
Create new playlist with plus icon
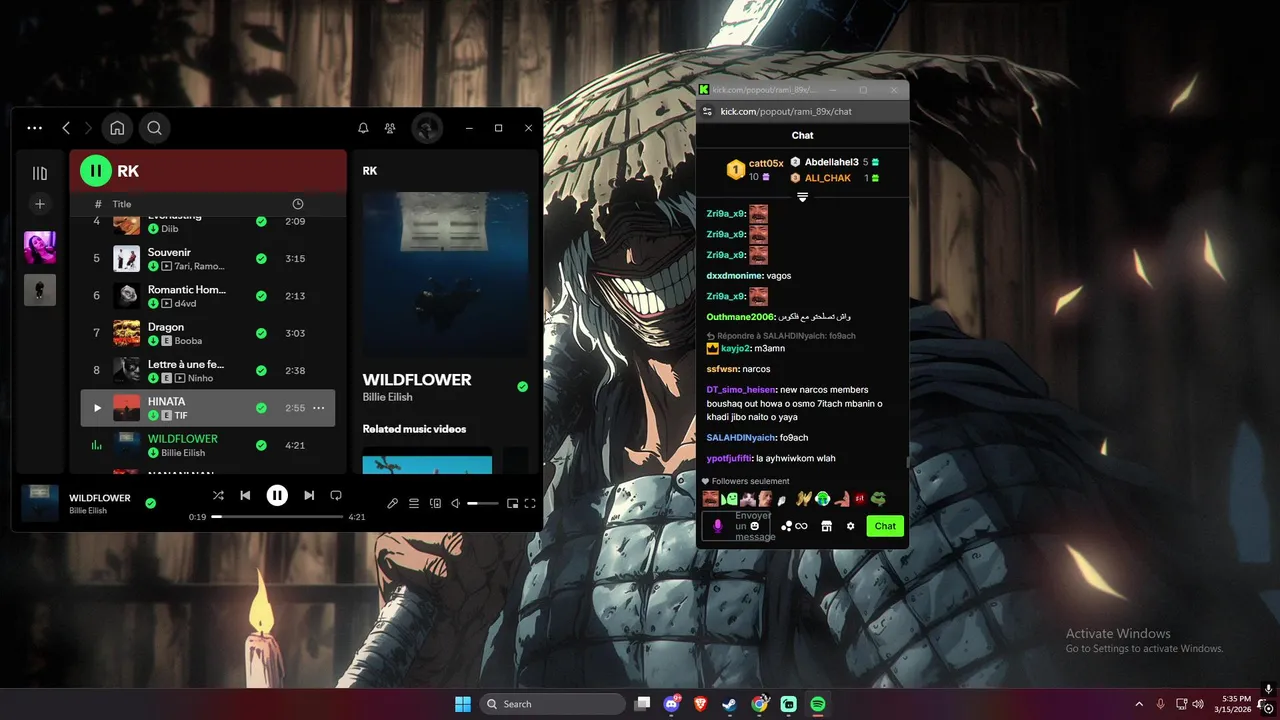point(40,204)
